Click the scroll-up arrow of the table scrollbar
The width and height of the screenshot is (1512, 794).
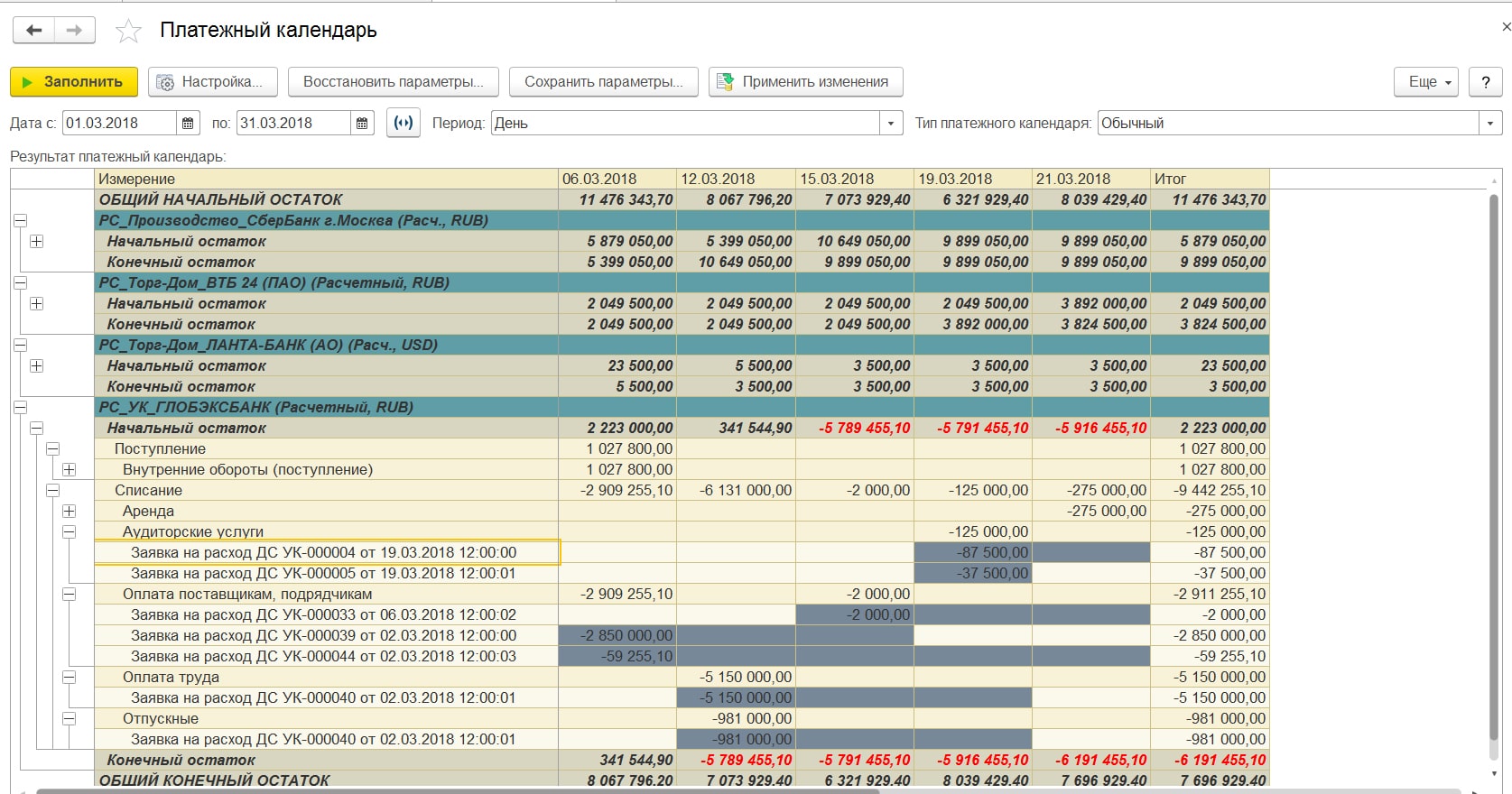pyautogui.click(x=1494, y=181)
